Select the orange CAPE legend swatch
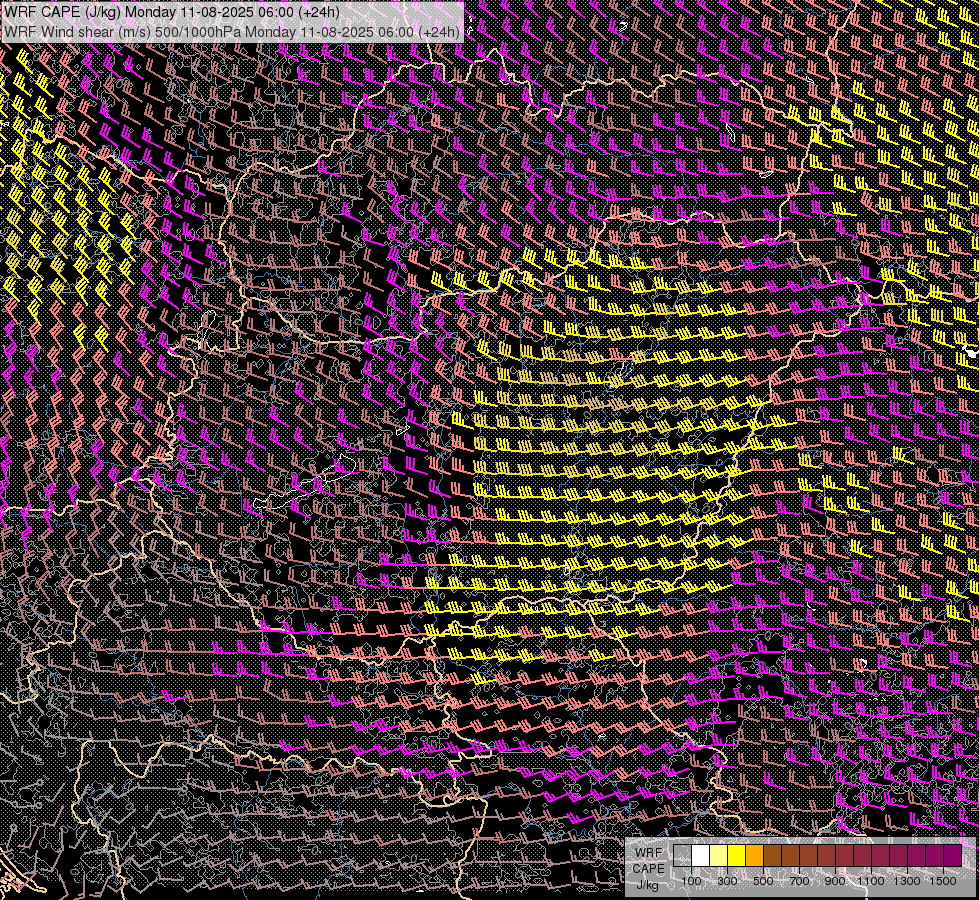This screenshot has height=900, width=979. [x=754, y=856]
